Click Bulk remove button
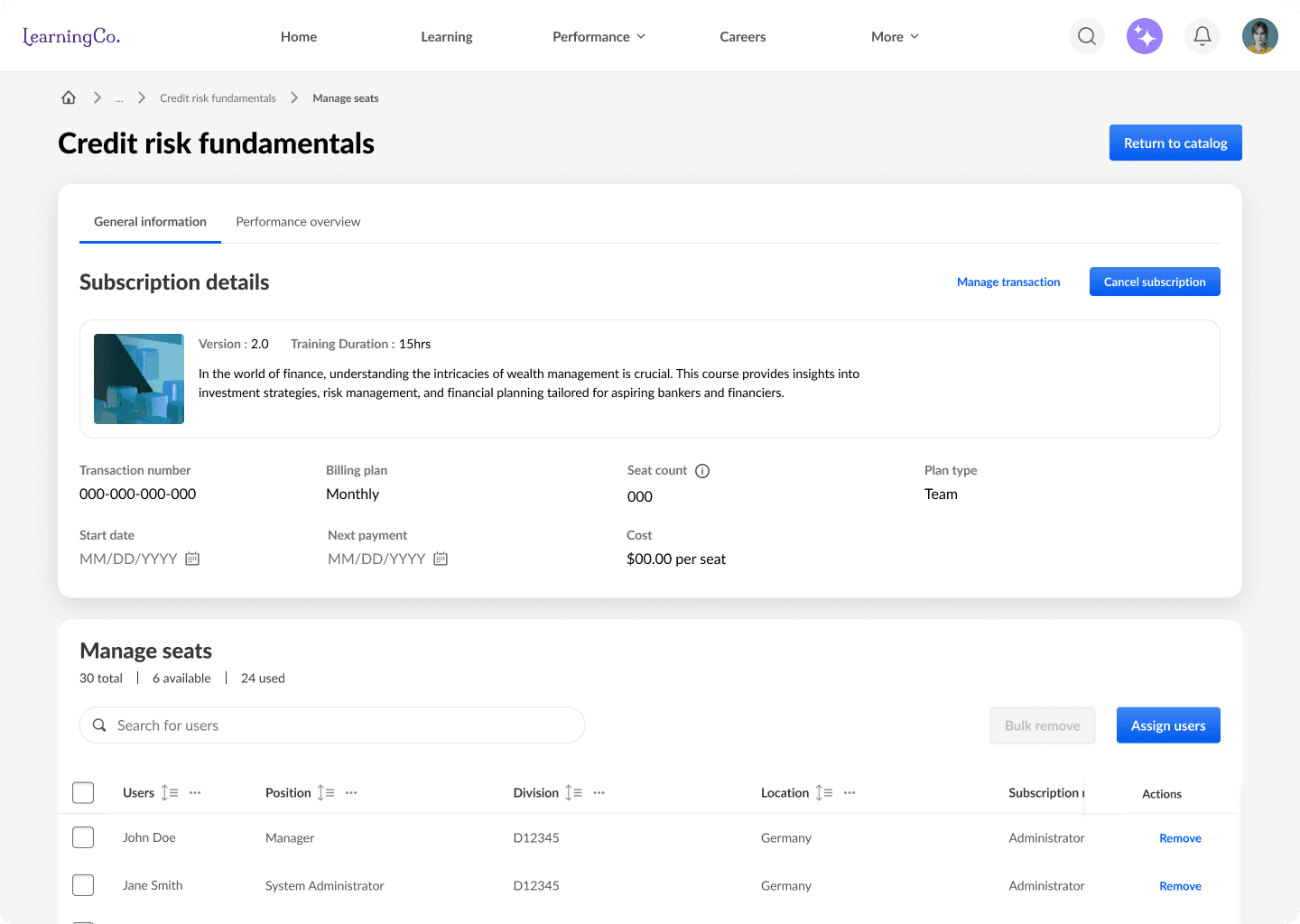 1043,725
